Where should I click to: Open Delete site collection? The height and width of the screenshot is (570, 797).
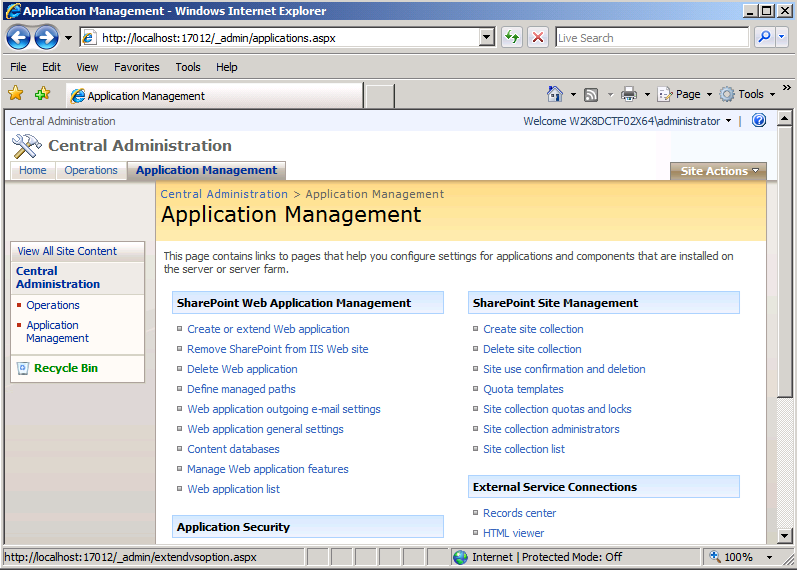(x=532, y=349)
